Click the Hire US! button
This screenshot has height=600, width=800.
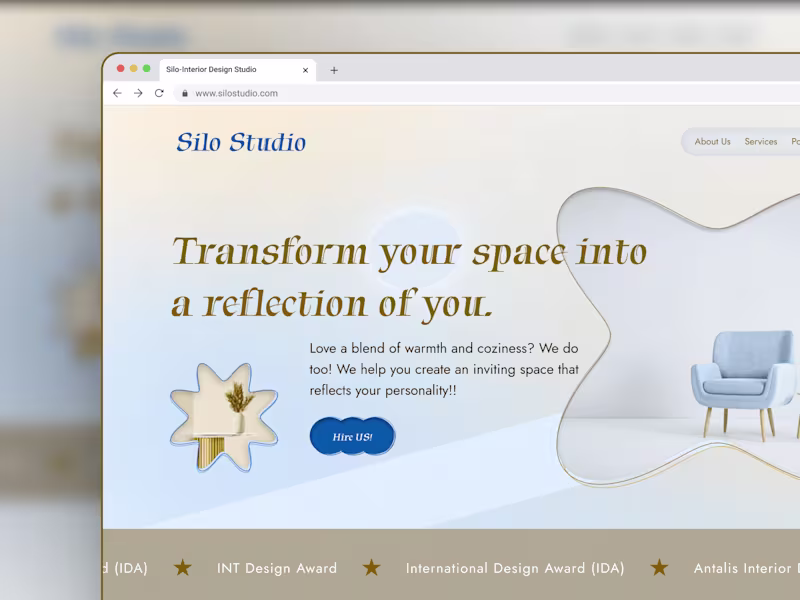[x=353, y=437]
